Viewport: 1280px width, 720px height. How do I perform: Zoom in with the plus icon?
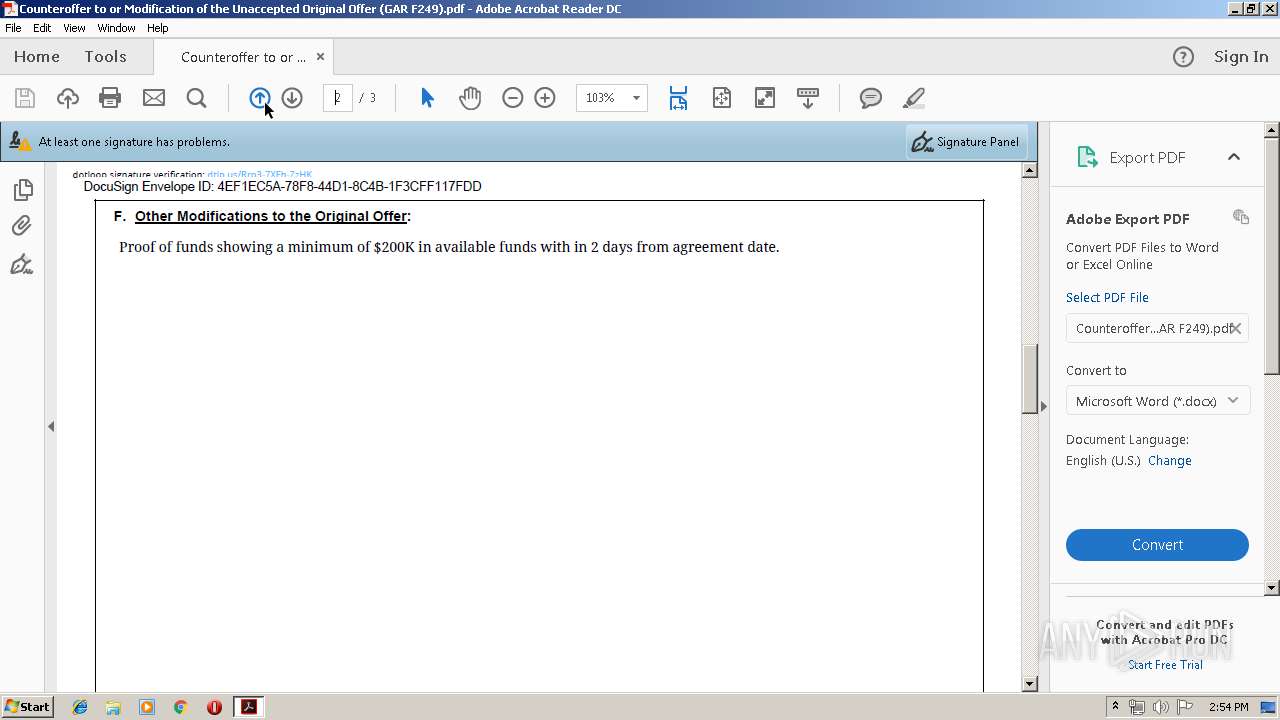(545, 98)
